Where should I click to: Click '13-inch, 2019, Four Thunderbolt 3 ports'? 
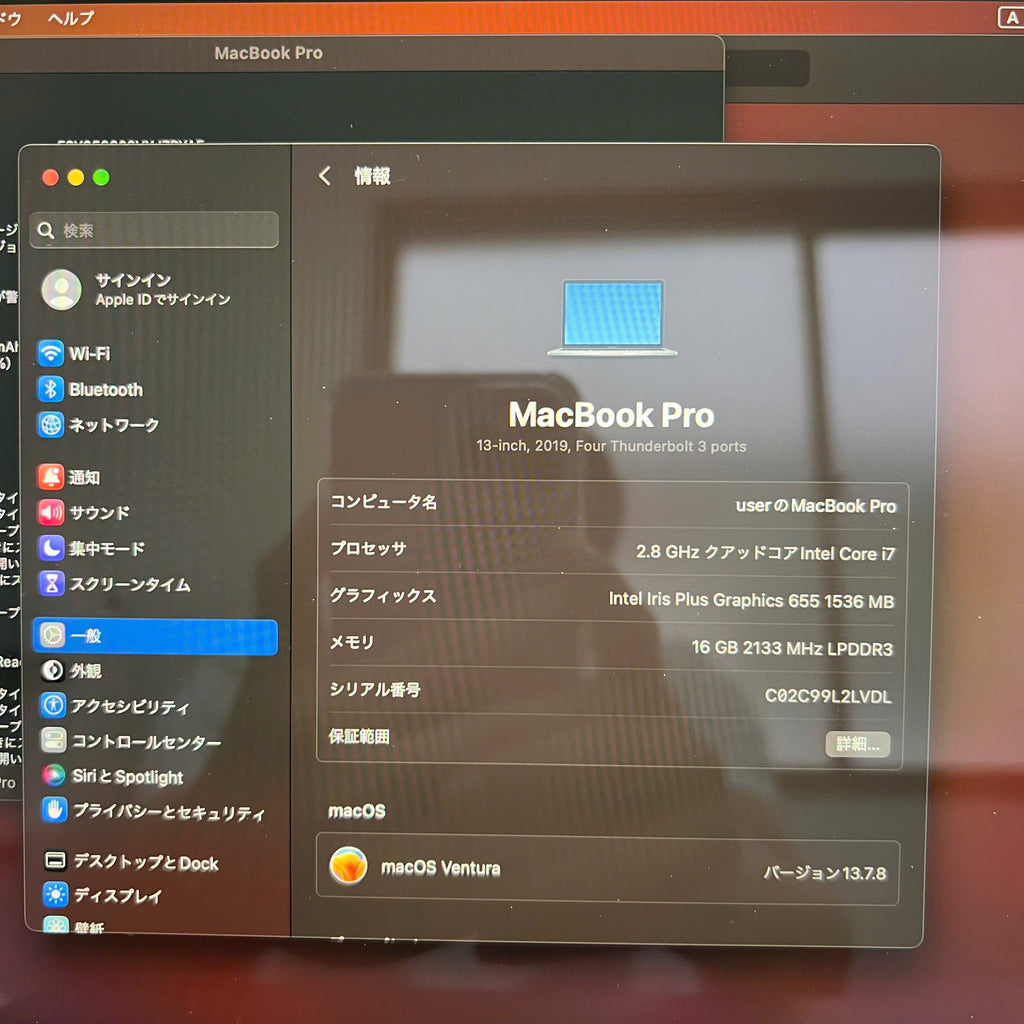coord(611,446)
